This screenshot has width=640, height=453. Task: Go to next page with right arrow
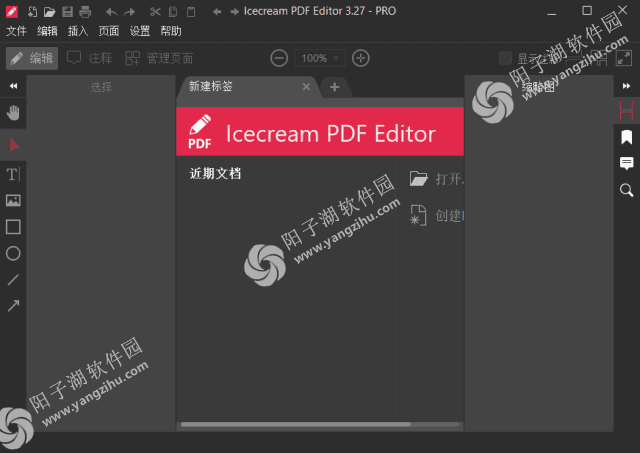235,12
